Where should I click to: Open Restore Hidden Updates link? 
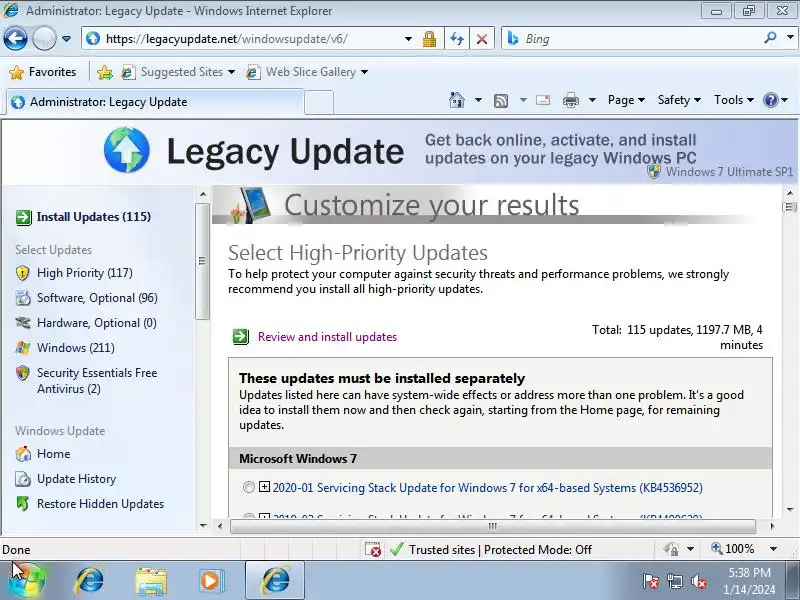point(101,504)
